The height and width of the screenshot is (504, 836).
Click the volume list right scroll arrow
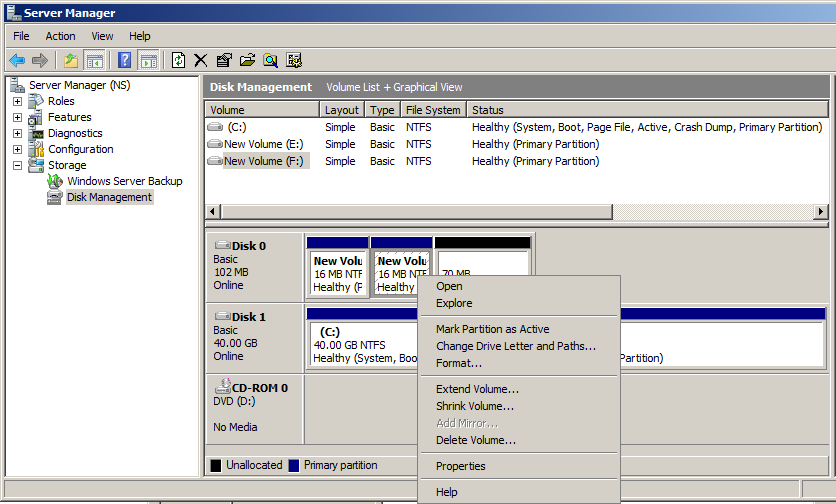(821, 212)
